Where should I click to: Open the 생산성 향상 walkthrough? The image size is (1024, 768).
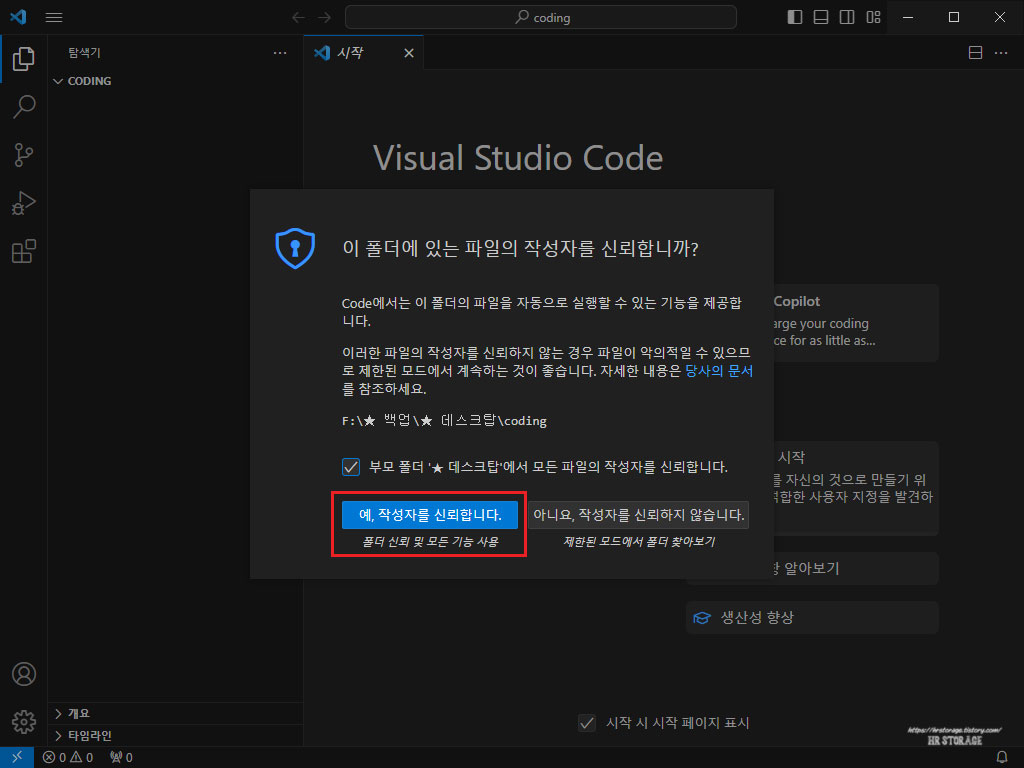click(x=812, y=618)
